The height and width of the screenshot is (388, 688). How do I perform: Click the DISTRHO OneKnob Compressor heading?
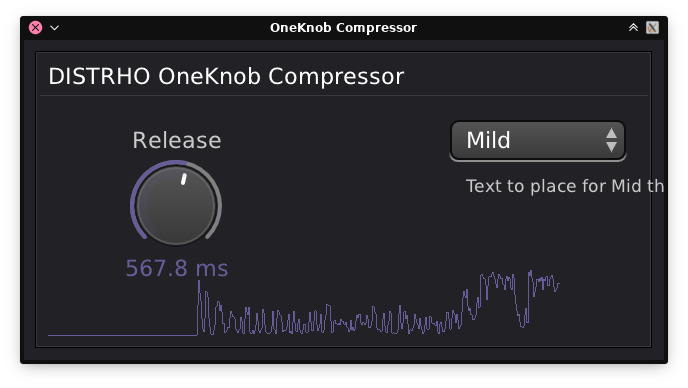(x=226, y=76)
